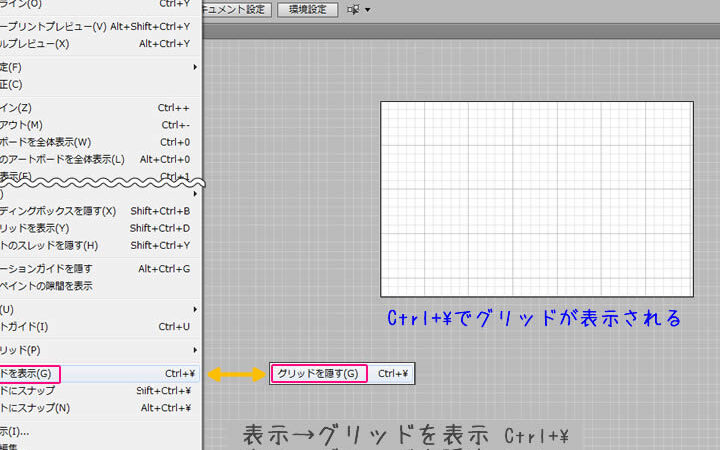This screenshot has height=450, width=720.
Task: Enable ドにスナップ Shift+Ctrl+¥
Action: [100, 391]
